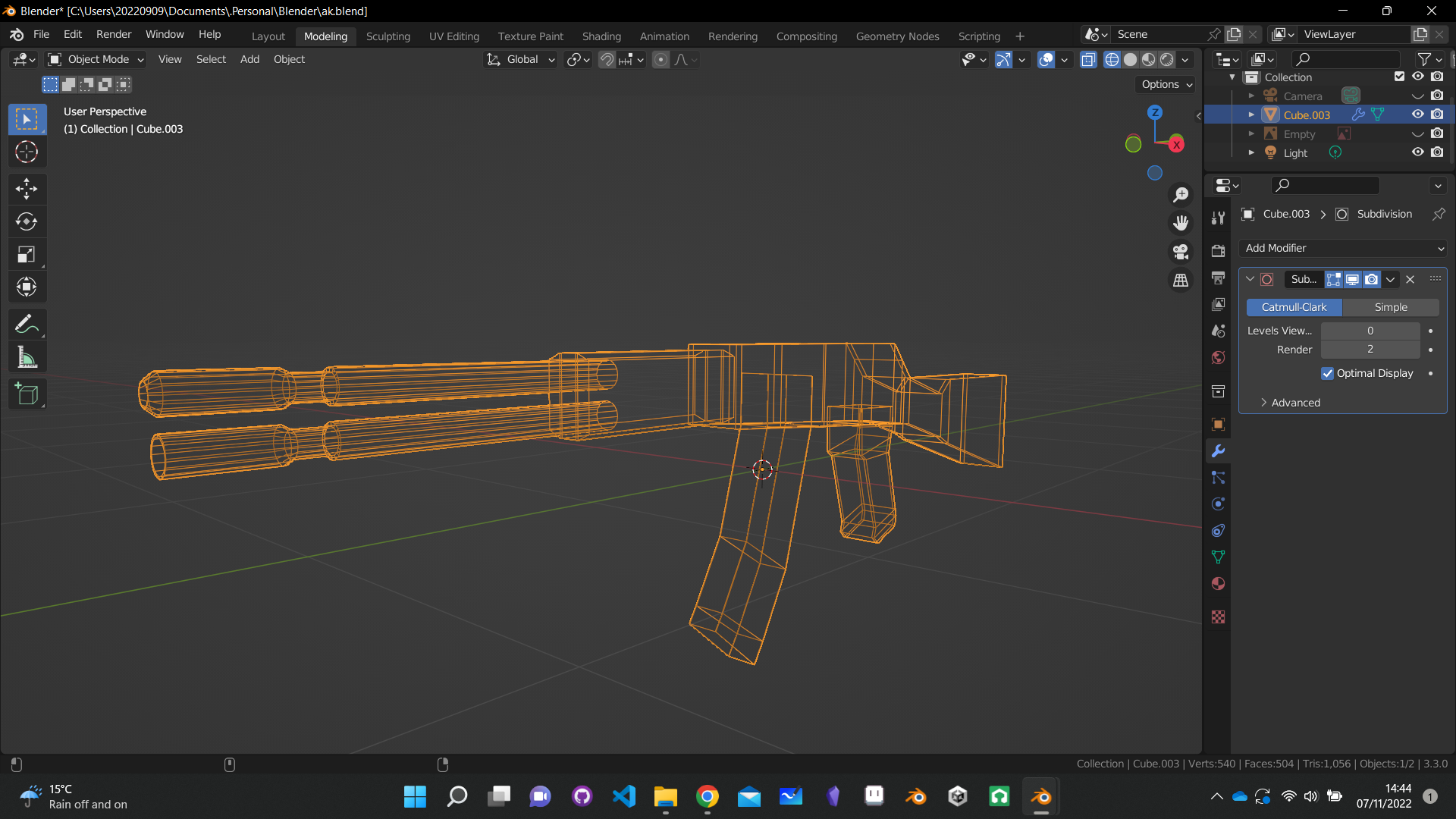Image resolution: width=1456 pixels, height=819 pixels.
Task: Open the viewport Add menu
Action: pyautogui.click(x=249, y=59)
